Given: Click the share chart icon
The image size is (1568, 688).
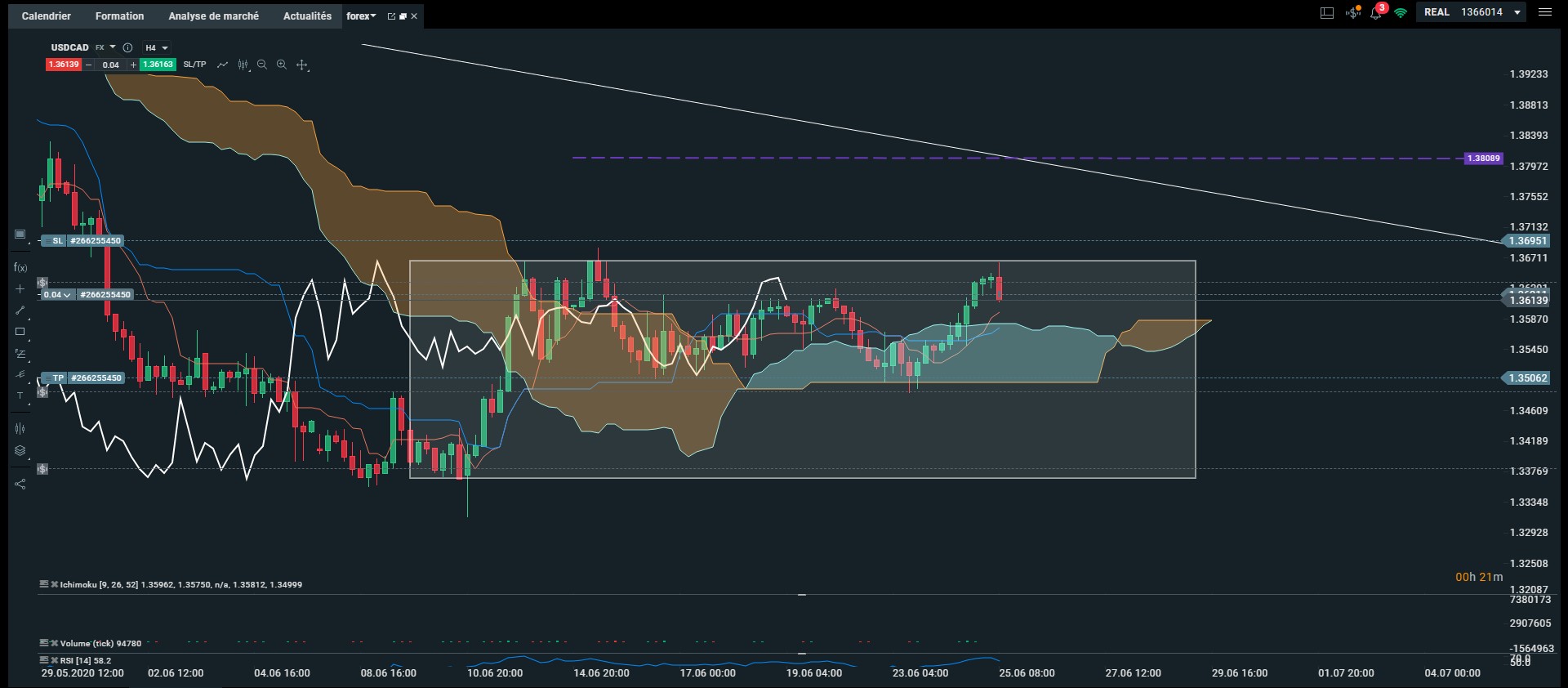Looking at the screenshot, I should click(20, 484).
